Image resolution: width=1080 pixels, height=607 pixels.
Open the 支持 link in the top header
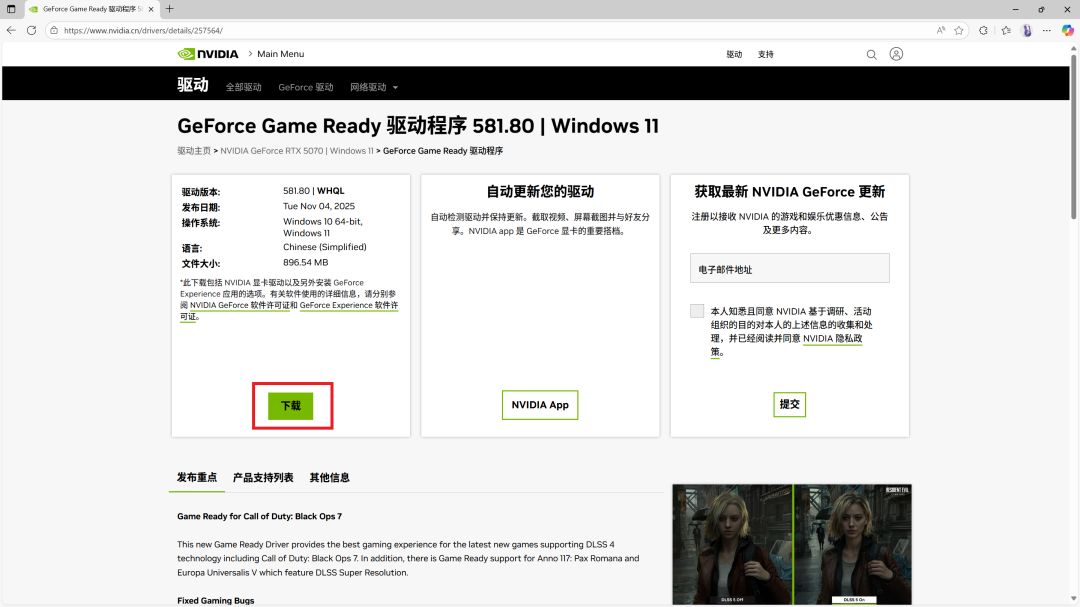pyautogui.click(x=766, y=54)
